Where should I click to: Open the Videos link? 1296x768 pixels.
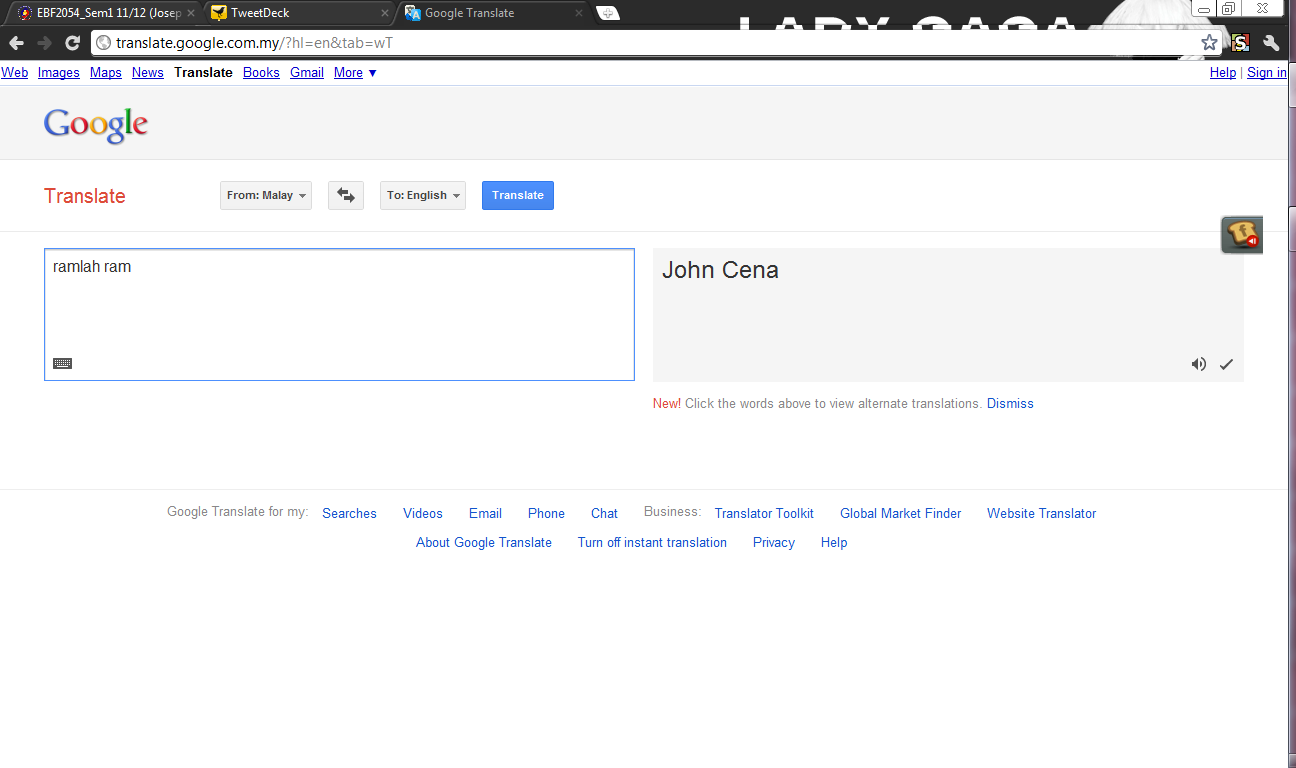[423, 513]
